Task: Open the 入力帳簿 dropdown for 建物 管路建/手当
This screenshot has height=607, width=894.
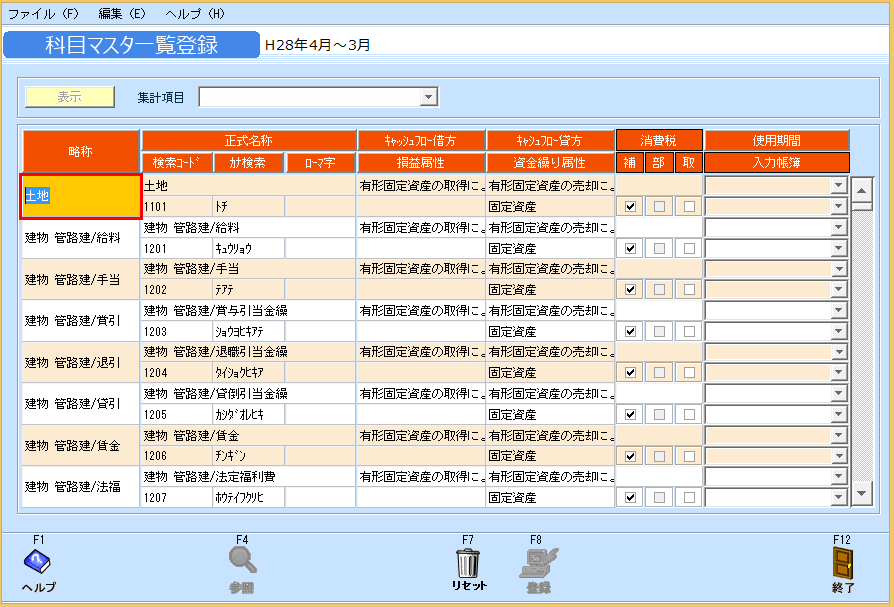Action: point(838,268)
